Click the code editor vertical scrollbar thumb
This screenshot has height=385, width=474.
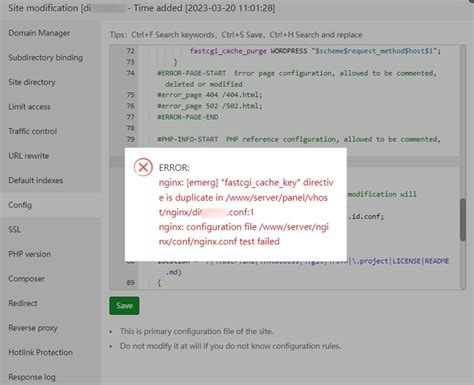[463, 220]
